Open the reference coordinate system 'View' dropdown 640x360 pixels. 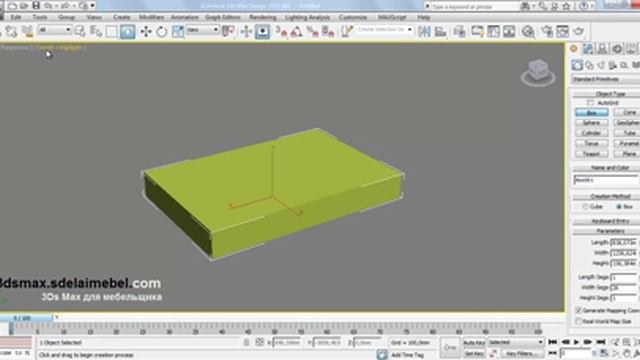(202, 30)
